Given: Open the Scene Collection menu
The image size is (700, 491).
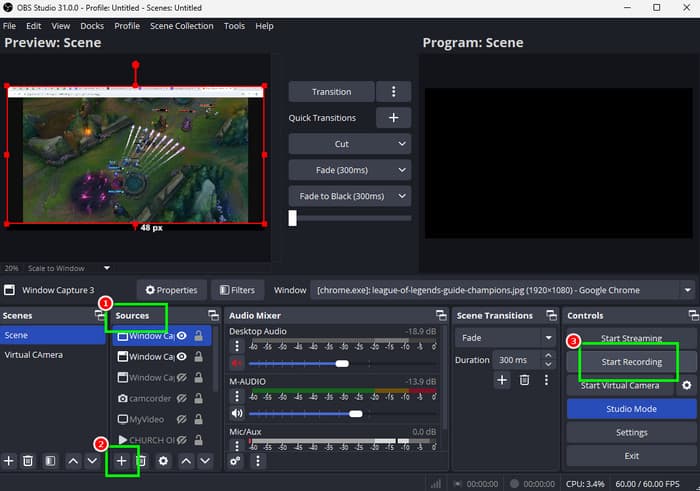Looking at the screenshot, I should click(181, 26).
